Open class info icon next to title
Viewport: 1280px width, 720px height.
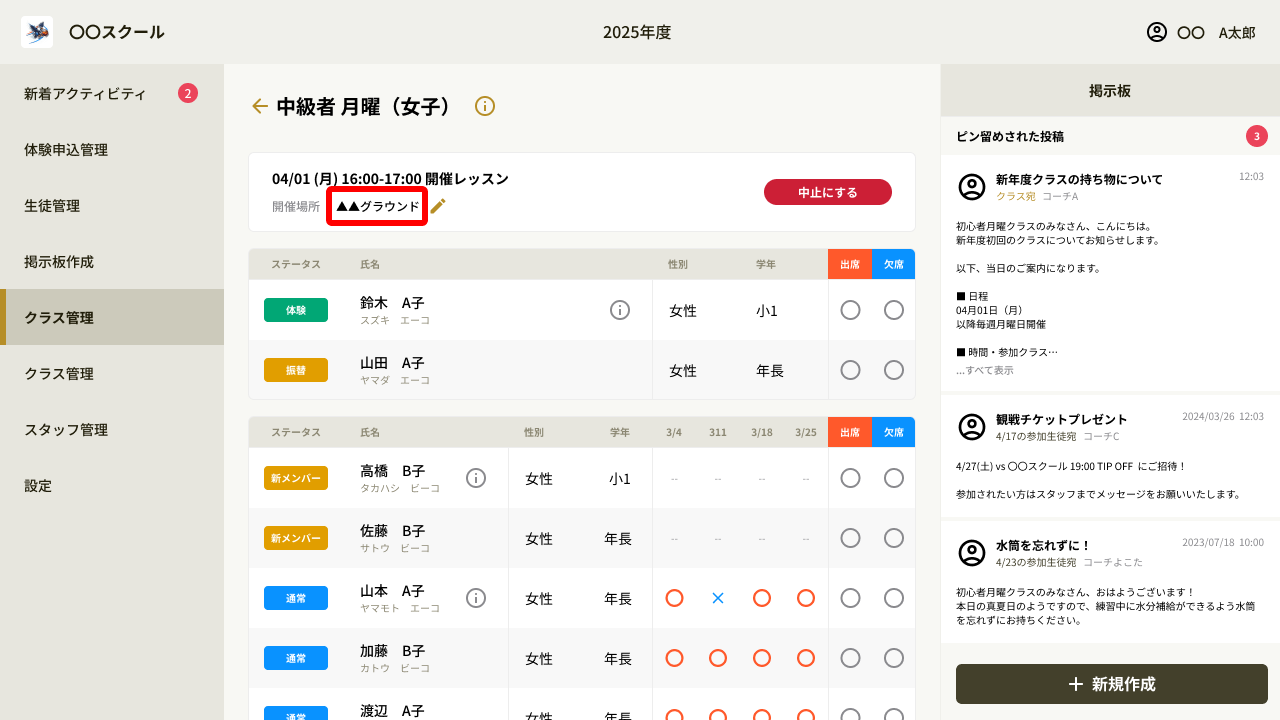tap(485, 106)
